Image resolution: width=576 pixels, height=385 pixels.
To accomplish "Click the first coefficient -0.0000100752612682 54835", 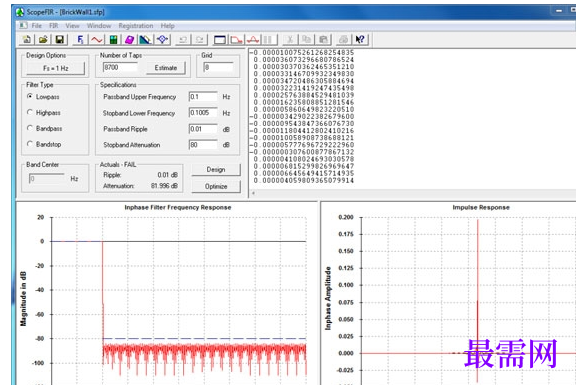I will [x=302, y=53].
